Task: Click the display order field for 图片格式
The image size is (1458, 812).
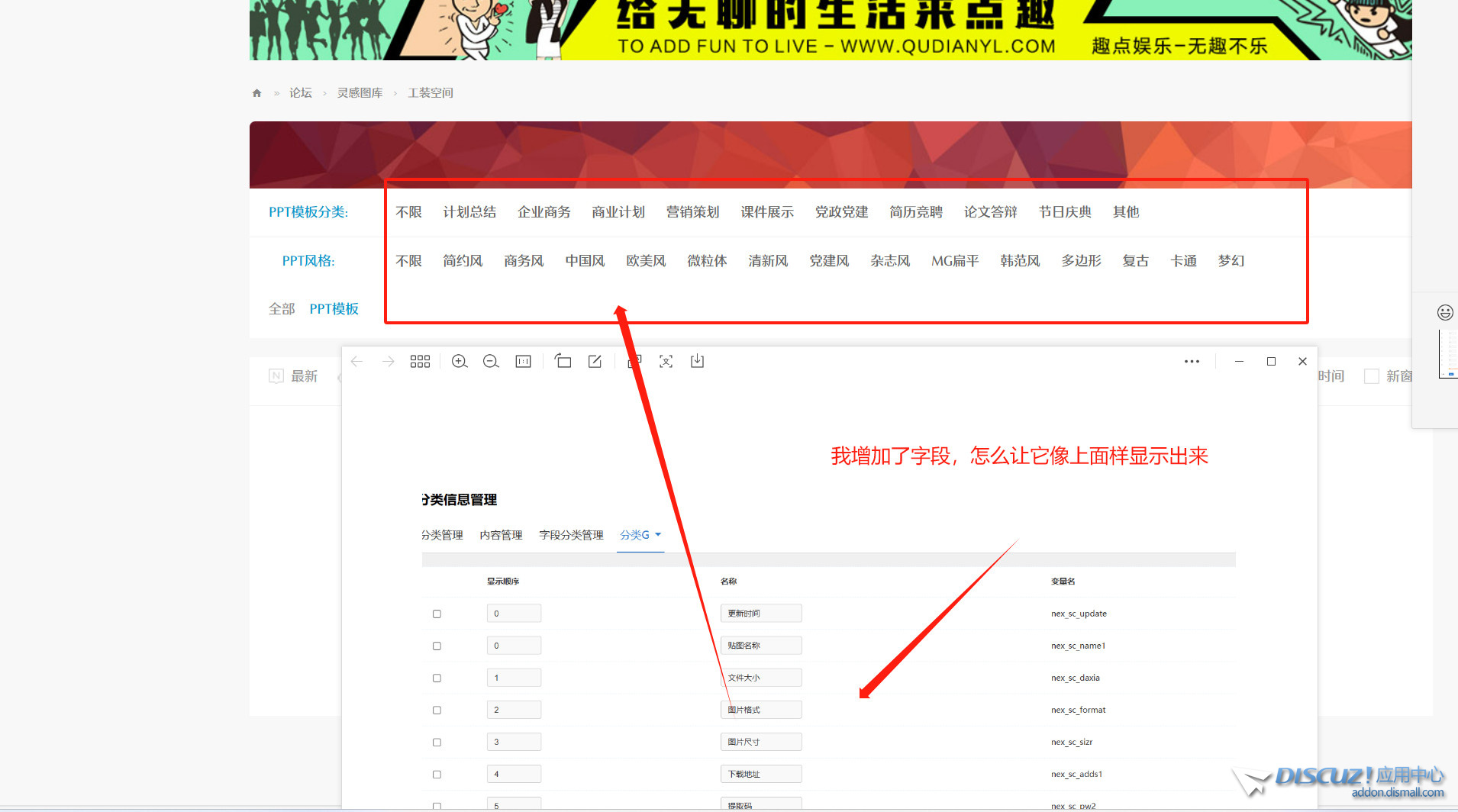Action: coord(514,710)
